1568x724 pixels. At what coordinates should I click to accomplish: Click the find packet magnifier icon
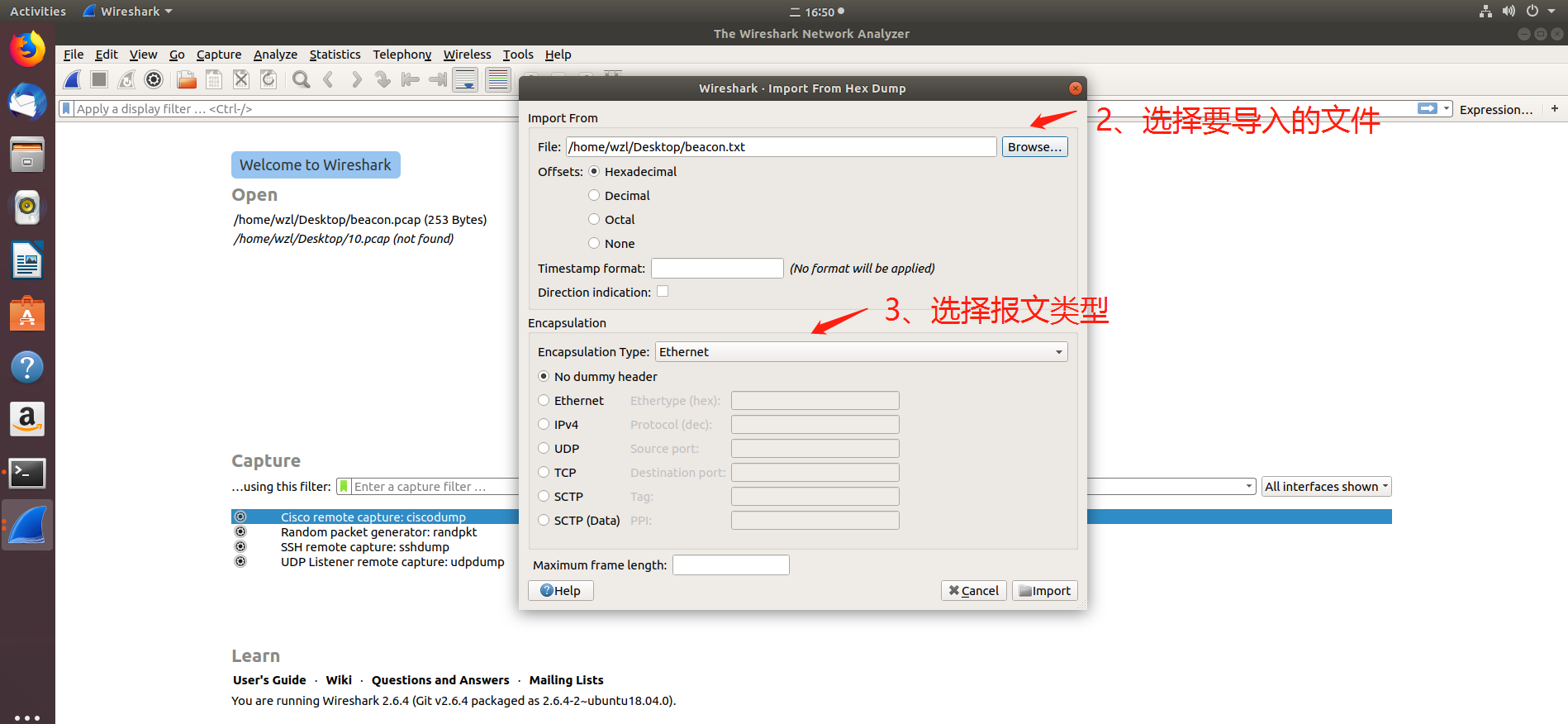click(302, 79)
